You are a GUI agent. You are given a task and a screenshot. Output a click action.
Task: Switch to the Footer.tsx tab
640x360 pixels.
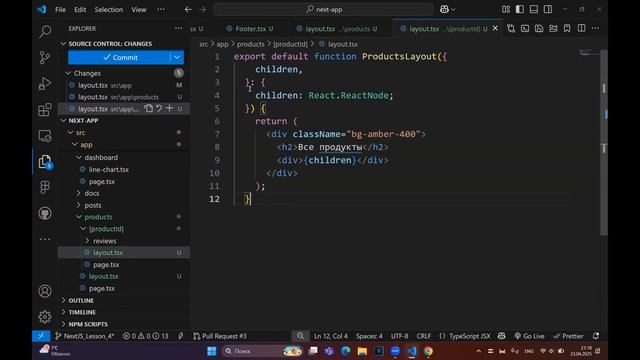250,29
